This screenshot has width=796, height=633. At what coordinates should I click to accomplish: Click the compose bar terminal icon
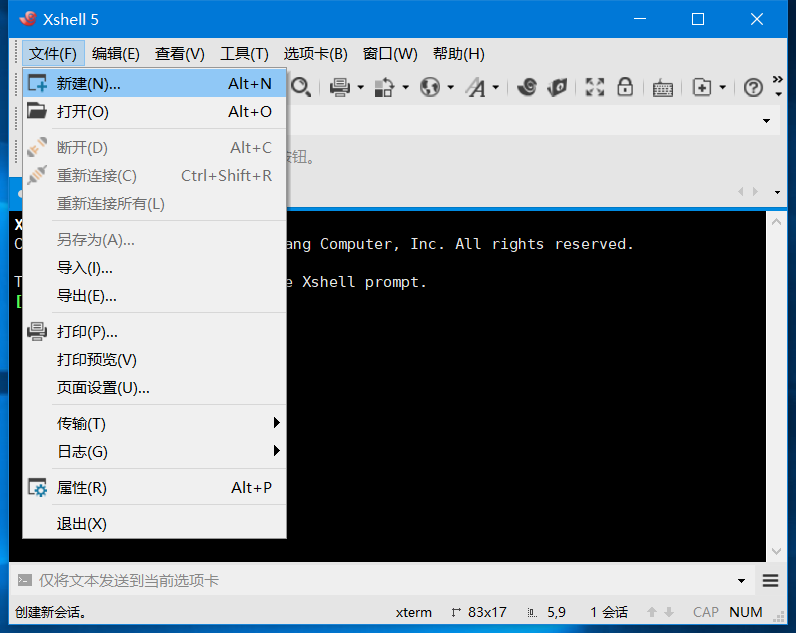(x=24, y=580)
